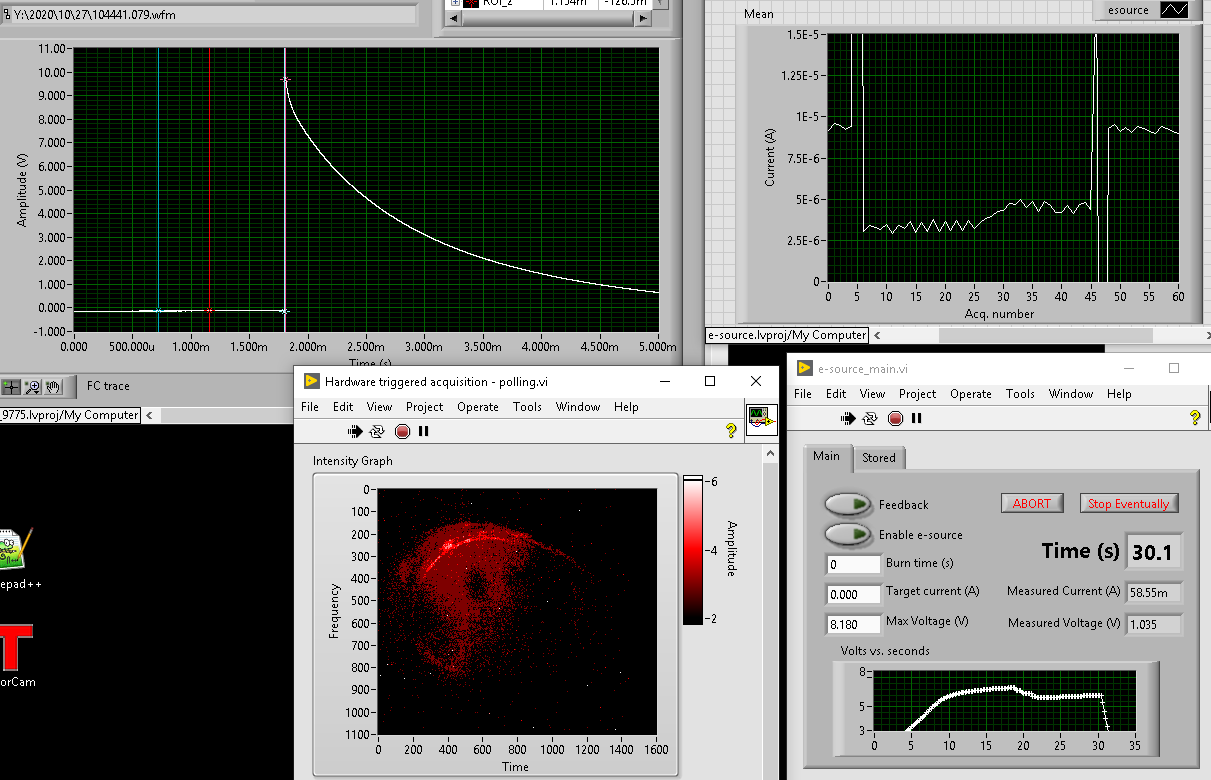Click the VI connector icon in polling.vi

point(761,418)
